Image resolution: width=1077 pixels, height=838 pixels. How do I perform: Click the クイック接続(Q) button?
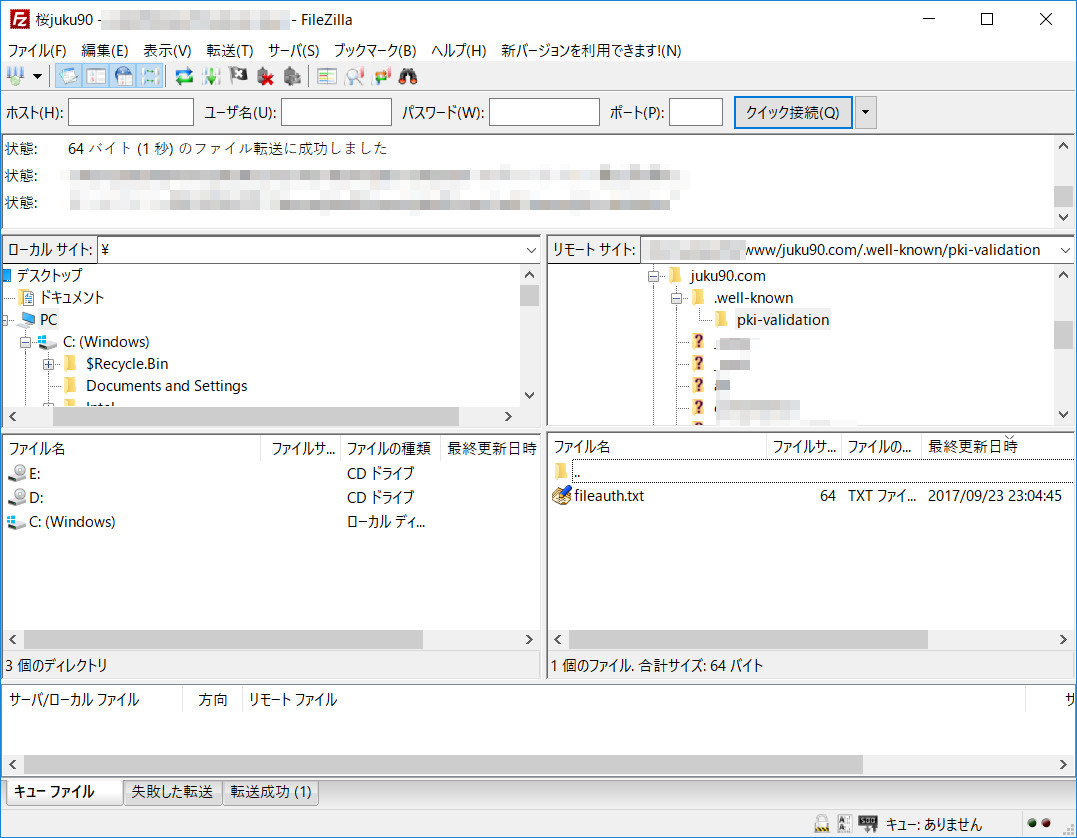[x=793, y=112]
